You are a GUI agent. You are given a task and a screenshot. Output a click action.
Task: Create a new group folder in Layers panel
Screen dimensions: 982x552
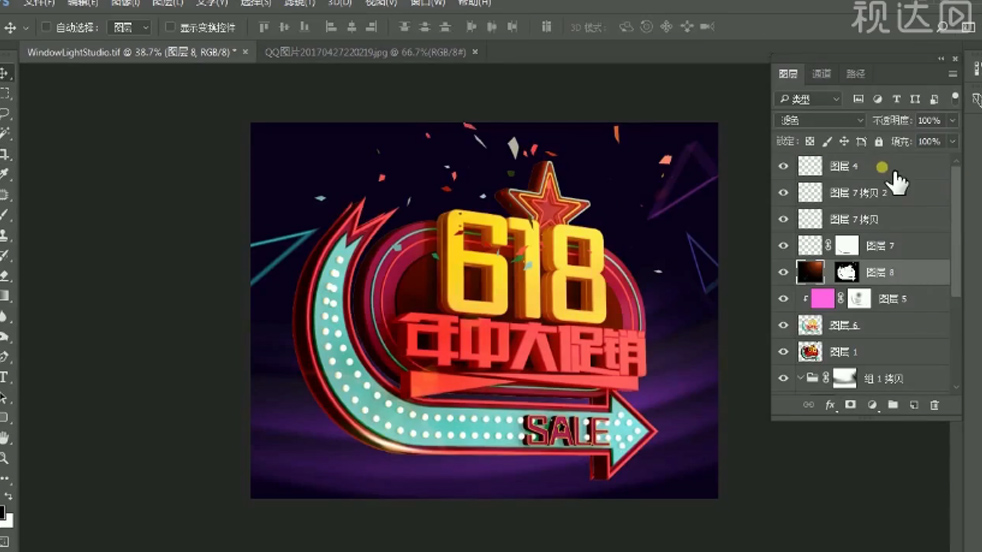(893, 405)
